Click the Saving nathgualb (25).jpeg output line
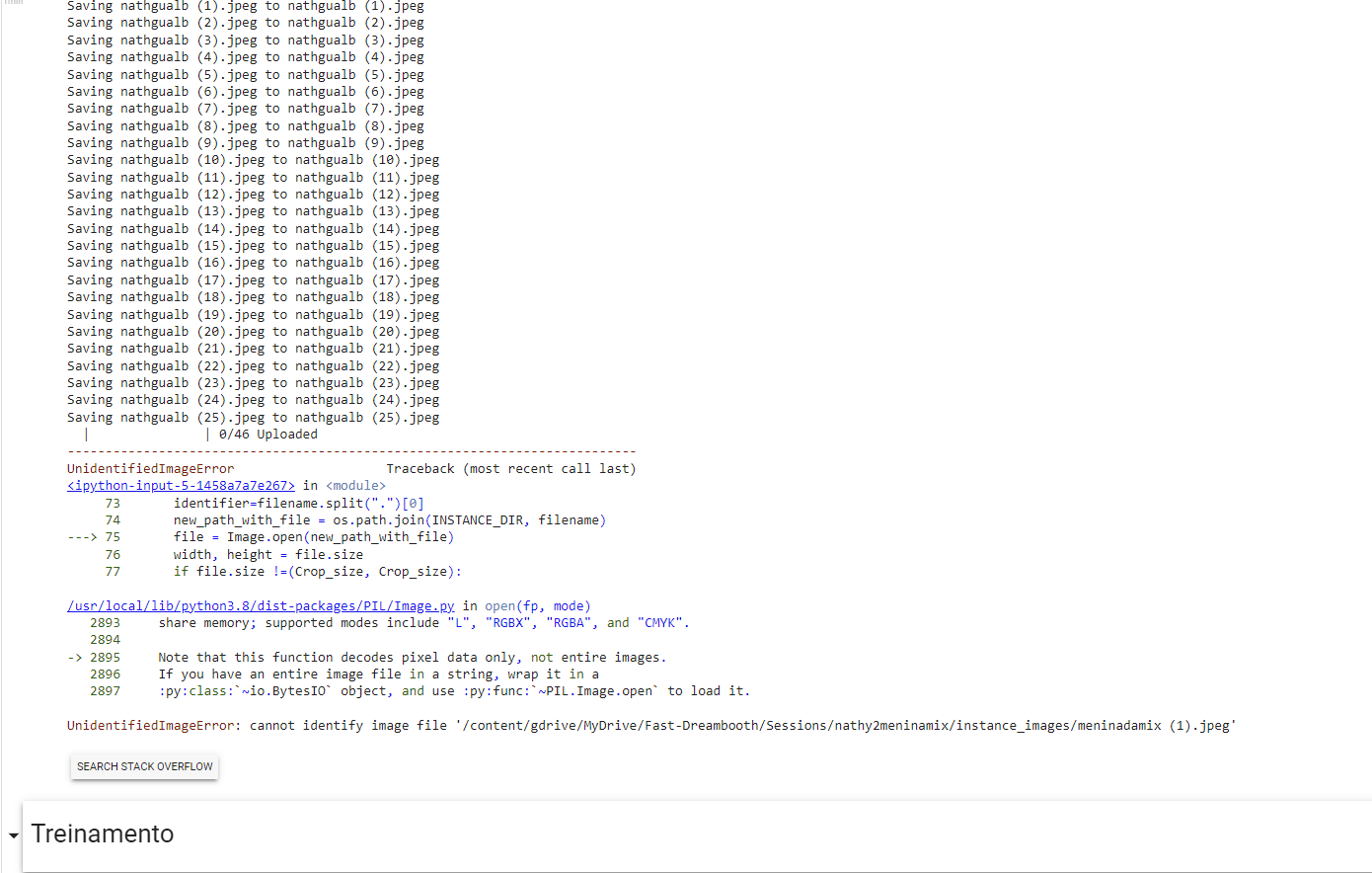Image resolution: width=1372 pixels, height=873 pixels. pyautogui.click(x=252, y=417)
